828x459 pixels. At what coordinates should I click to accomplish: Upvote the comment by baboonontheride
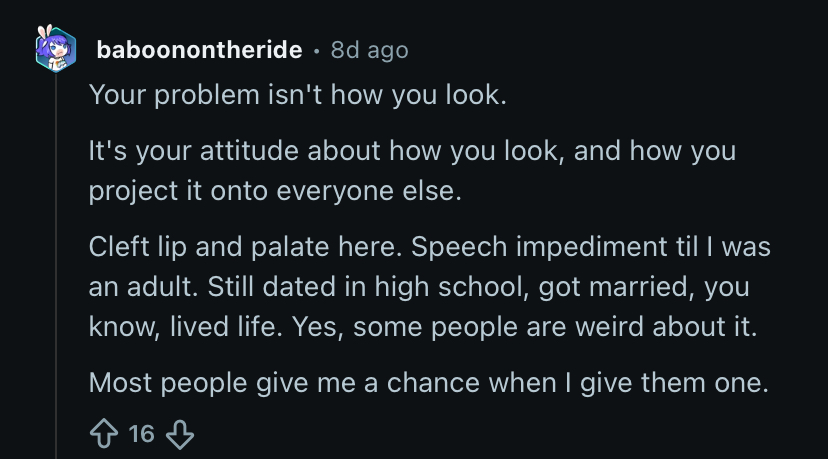tap(103, 433)
